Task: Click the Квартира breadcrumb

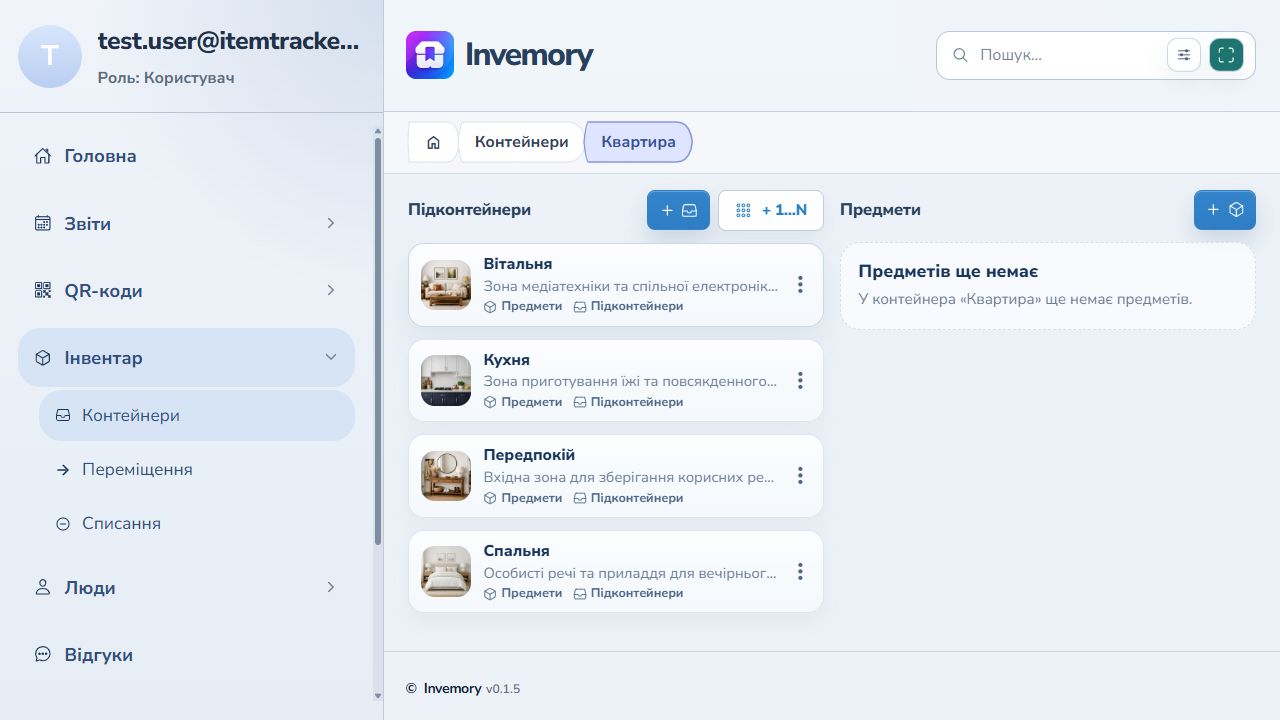Action: pos(638,142)
